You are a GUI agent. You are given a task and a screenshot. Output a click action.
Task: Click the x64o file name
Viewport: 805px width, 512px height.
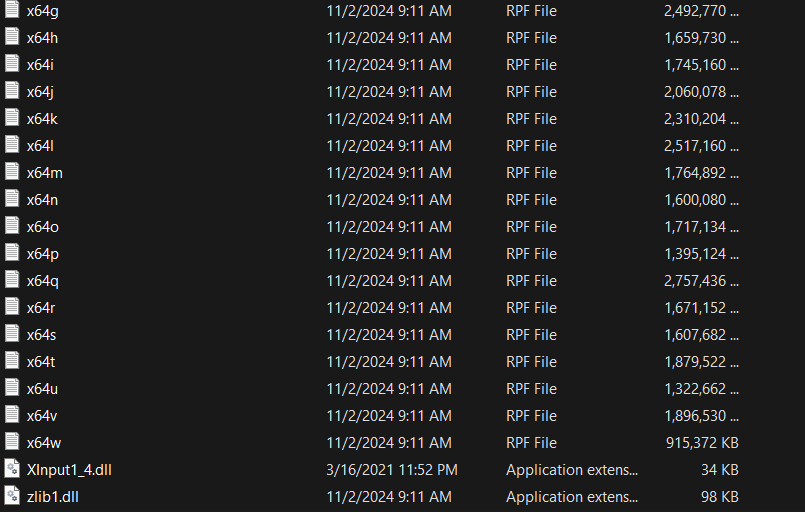43,227
